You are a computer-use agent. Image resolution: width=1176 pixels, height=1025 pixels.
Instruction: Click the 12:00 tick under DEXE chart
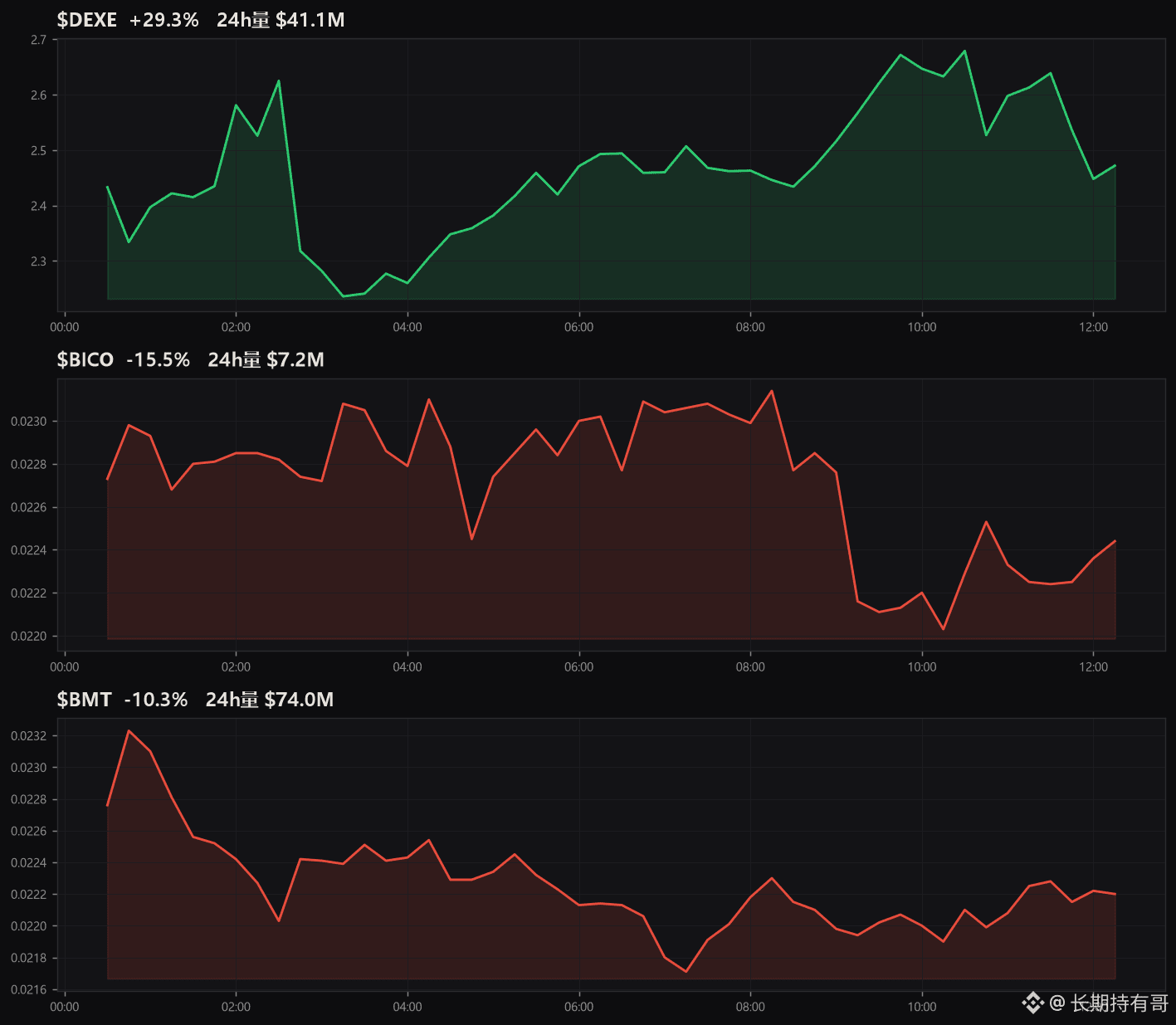click(1094, 327)
